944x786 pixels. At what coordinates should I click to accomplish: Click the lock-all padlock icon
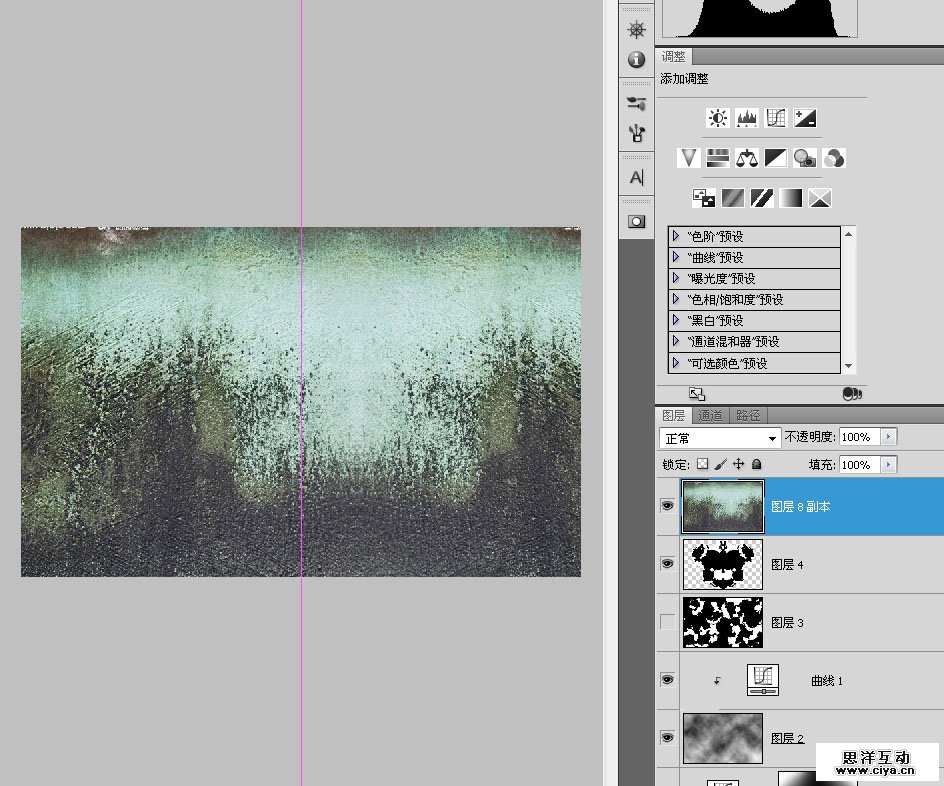pos(757,464)
